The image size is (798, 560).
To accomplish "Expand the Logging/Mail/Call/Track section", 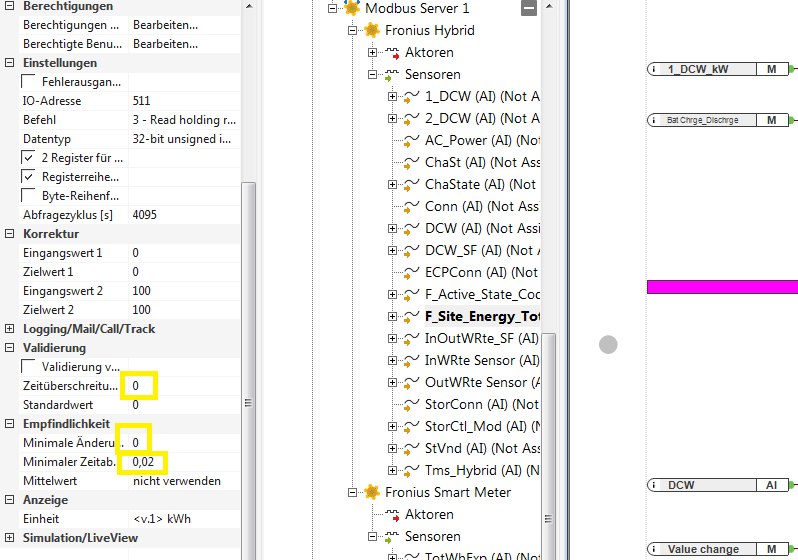I will point(9,329).
